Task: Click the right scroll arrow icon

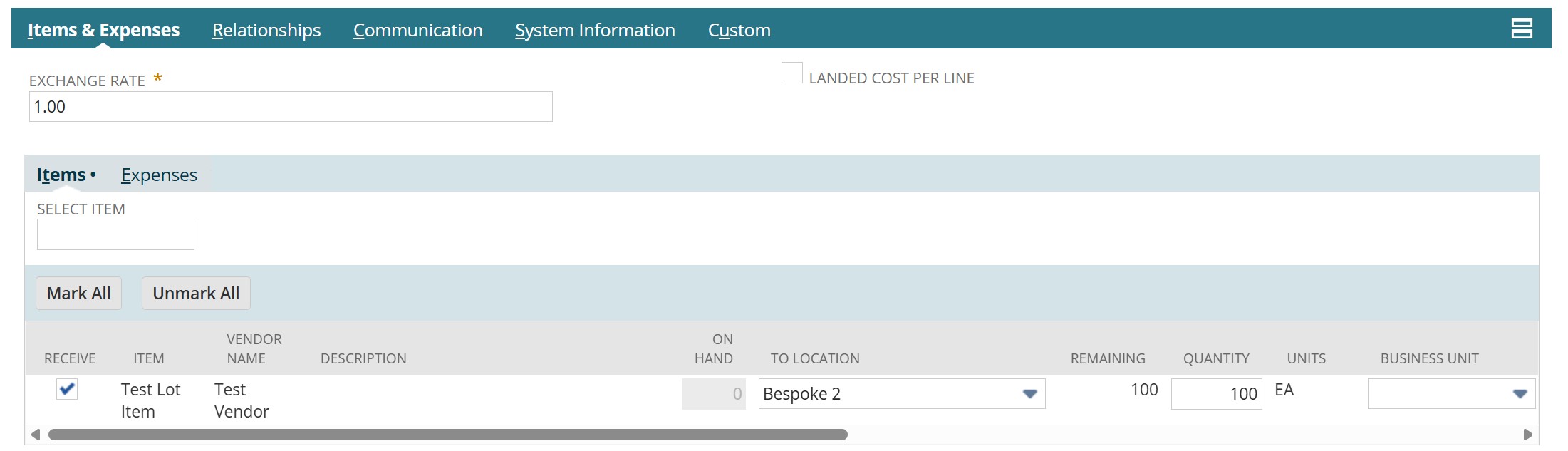Action: pyautogui.click(x=1527, y=435)
